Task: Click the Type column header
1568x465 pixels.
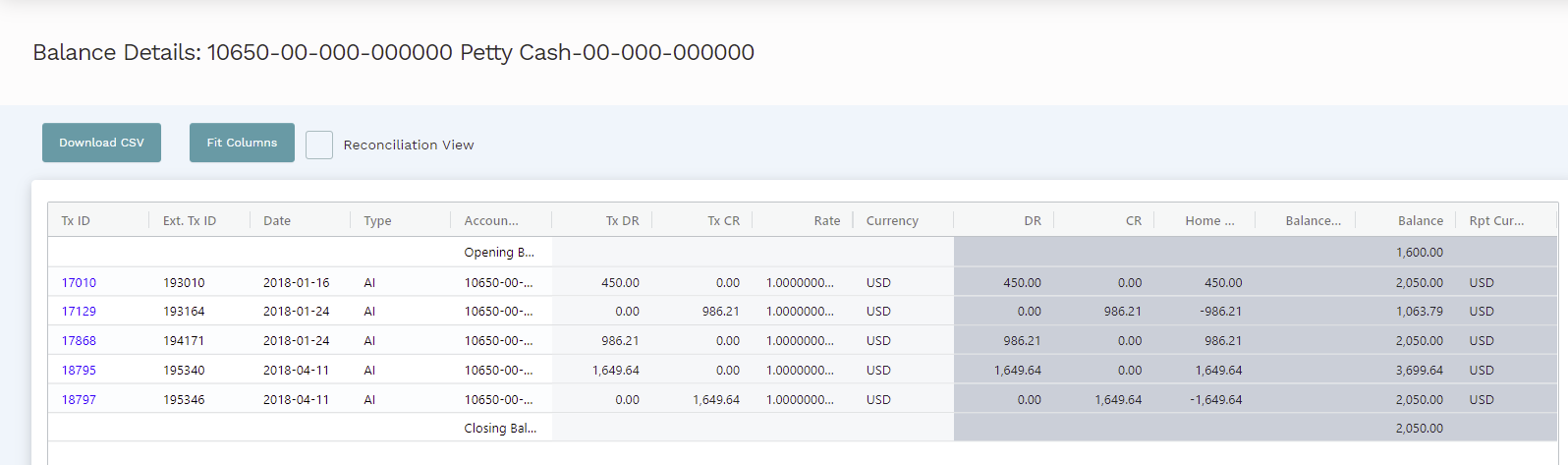Action: [377, 221]
